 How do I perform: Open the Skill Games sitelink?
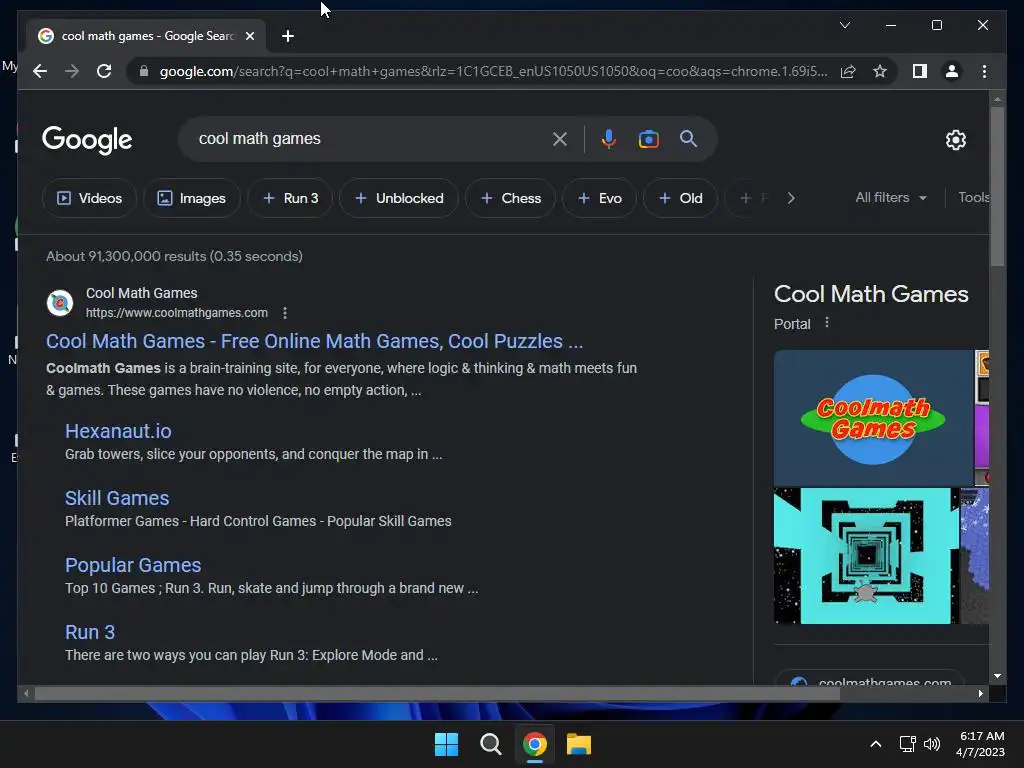tap(117, 498)
